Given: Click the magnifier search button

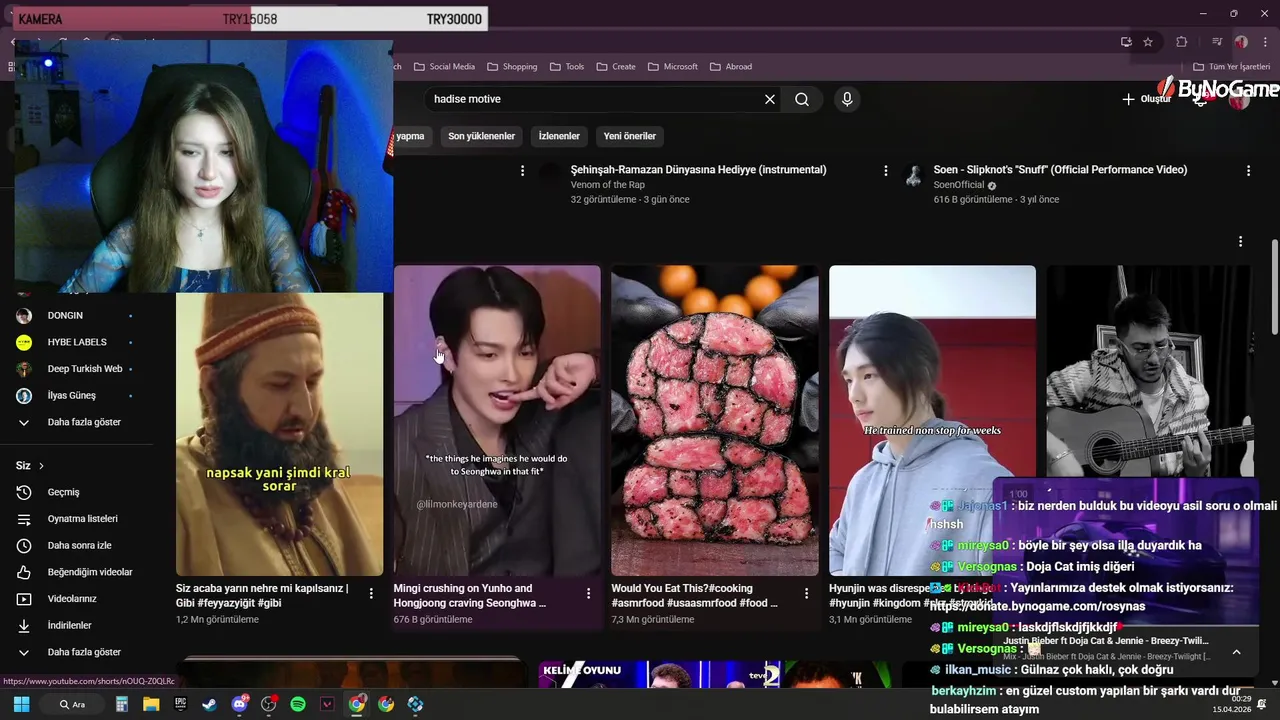Looking at the screenshot, I should click(802, 99).
